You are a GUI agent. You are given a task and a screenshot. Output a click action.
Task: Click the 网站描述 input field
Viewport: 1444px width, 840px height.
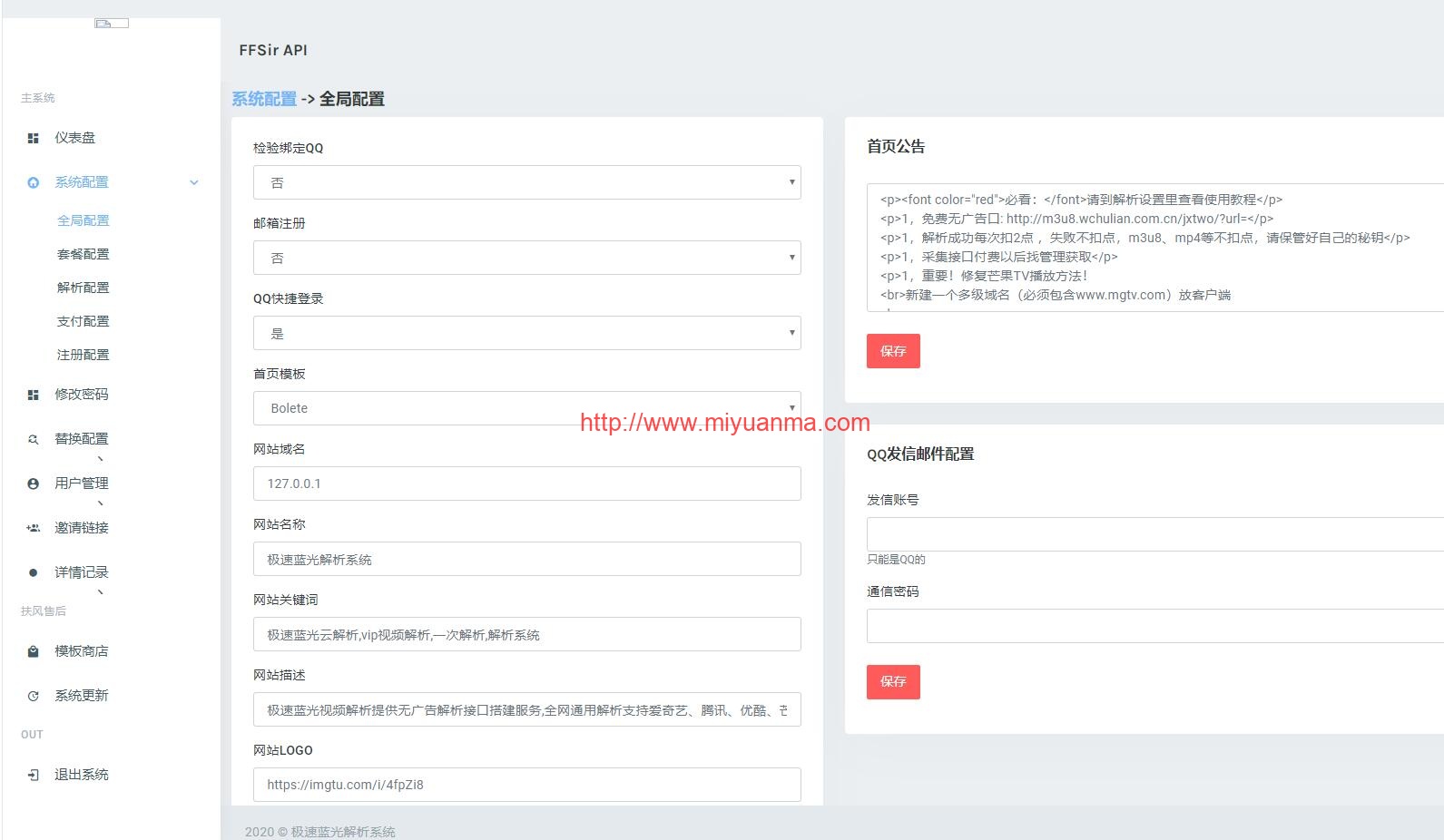point(527,709)
